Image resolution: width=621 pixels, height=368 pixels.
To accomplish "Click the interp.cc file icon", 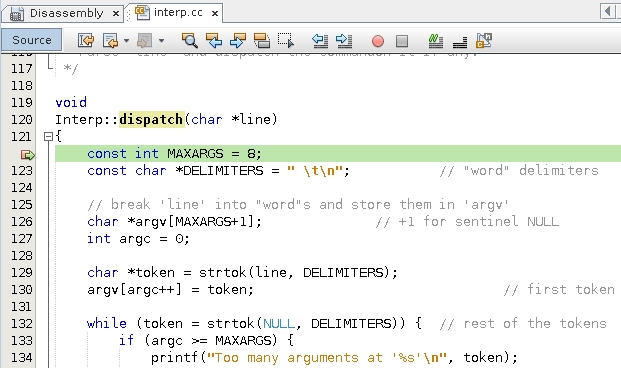I will (142, 12).
